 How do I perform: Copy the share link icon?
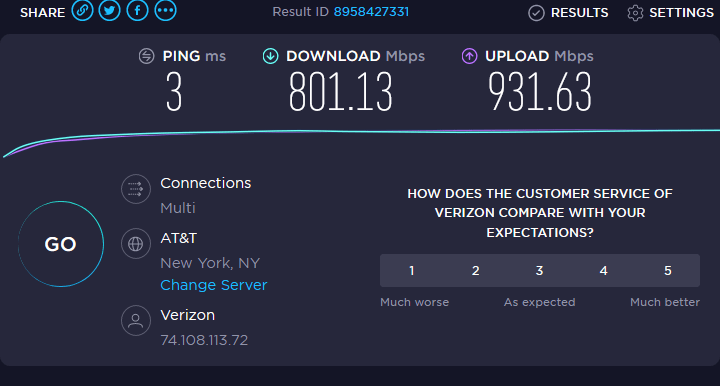82,10
